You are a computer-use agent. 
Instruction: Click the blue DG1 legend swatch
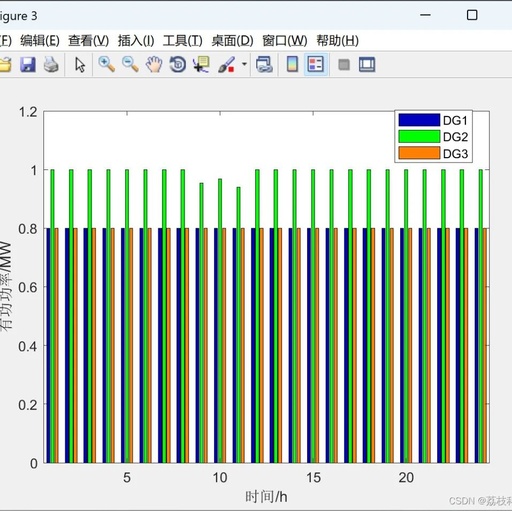(419, 120)
